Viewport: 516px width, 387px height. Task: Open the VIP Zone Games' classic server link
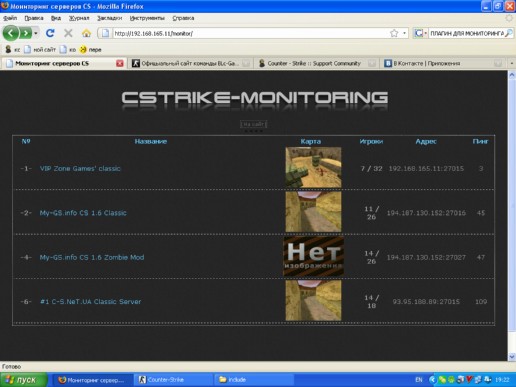click(x=80, y=168)
